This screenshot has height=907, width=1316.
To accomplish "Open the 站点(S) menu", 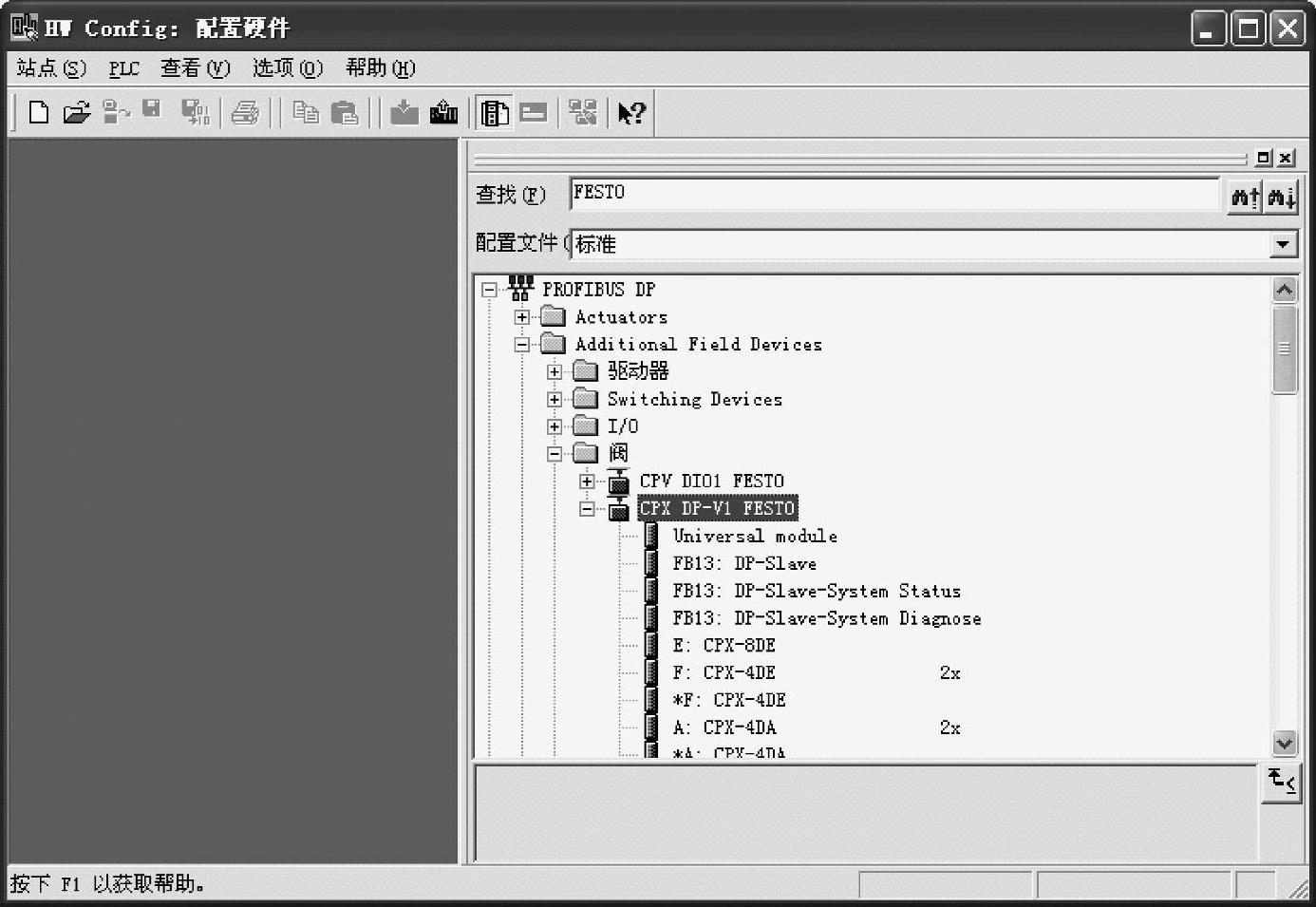I will point(51,68).
